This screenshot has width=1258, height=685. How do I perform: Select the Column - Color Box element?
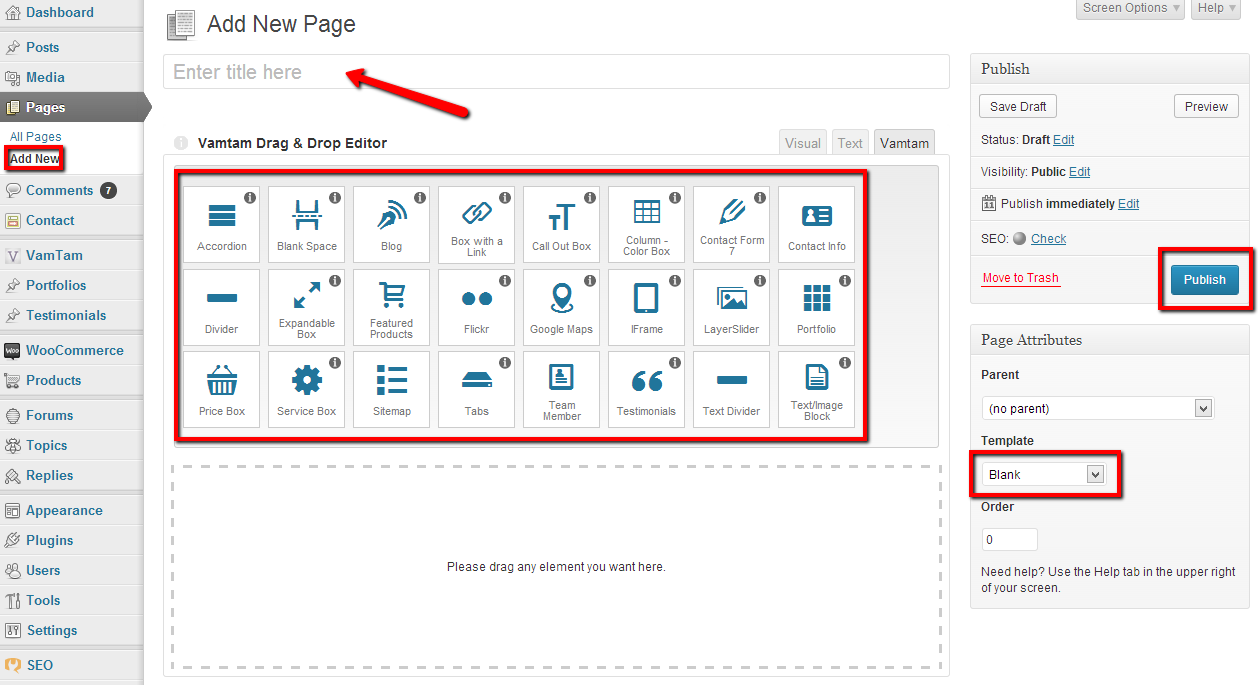[647, 225]
